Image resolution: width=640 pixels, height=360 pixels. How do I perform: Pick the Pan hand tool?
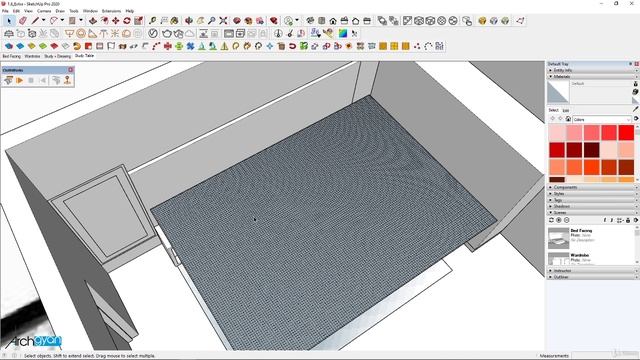tap(200, 21)
